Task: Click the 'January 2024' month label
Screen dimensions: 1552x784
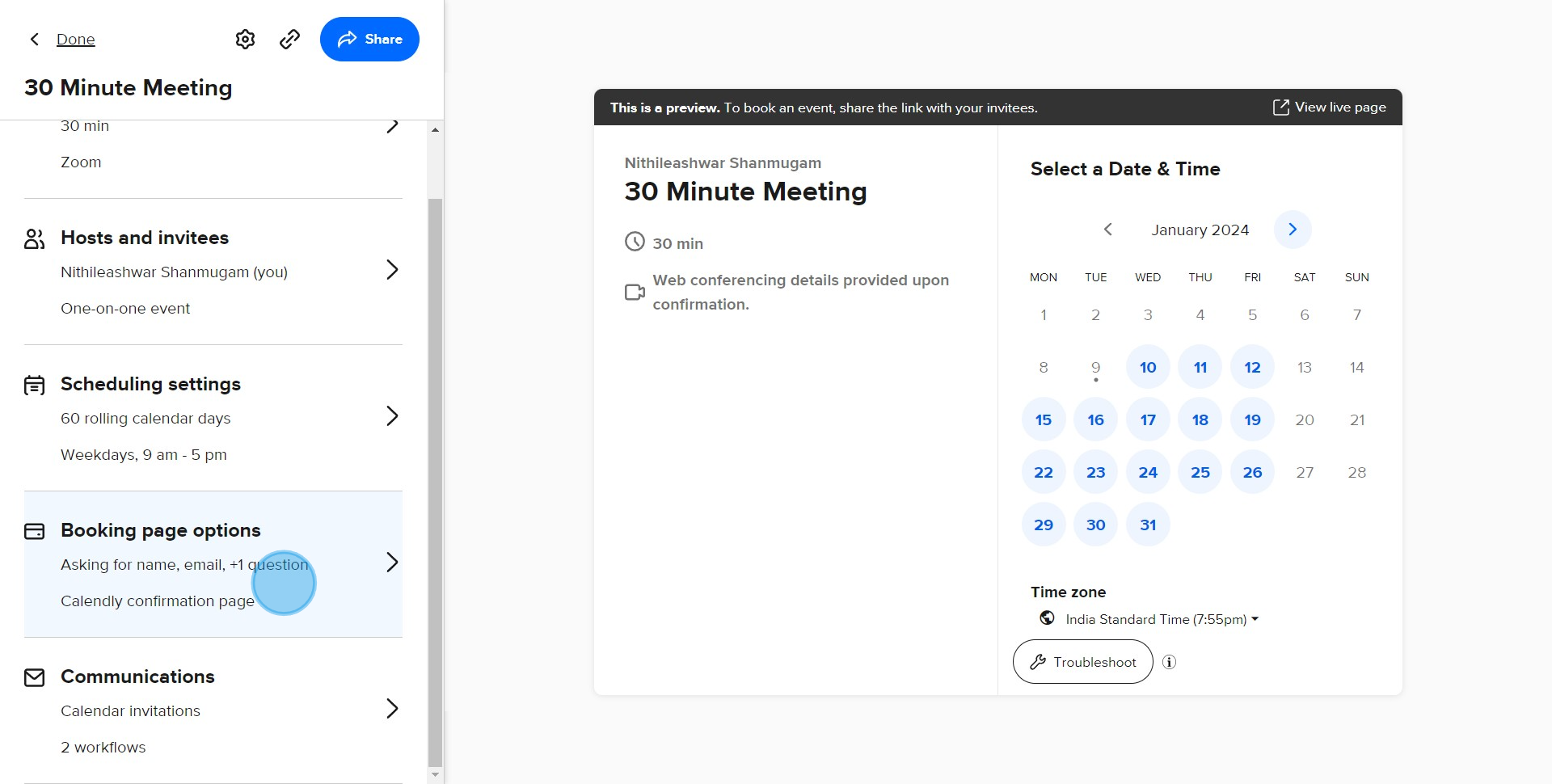Action: 1200,230
